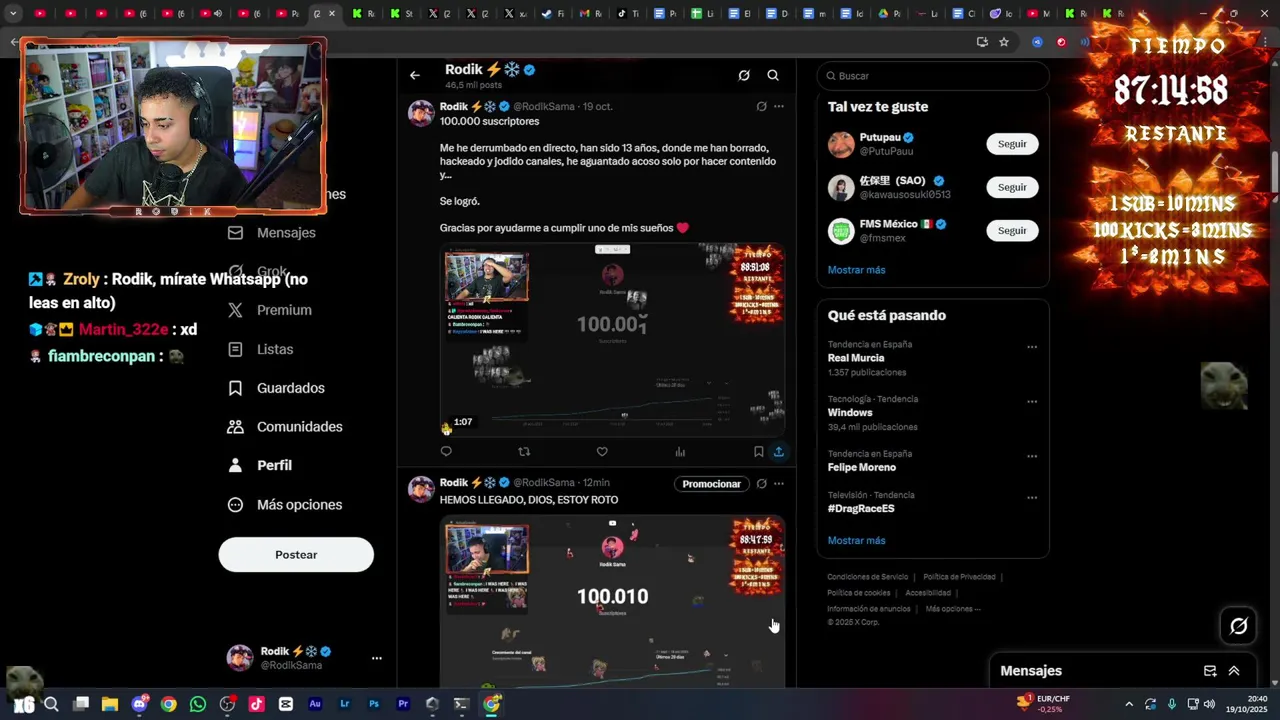Open options for Windows trend

(1032, 402)
